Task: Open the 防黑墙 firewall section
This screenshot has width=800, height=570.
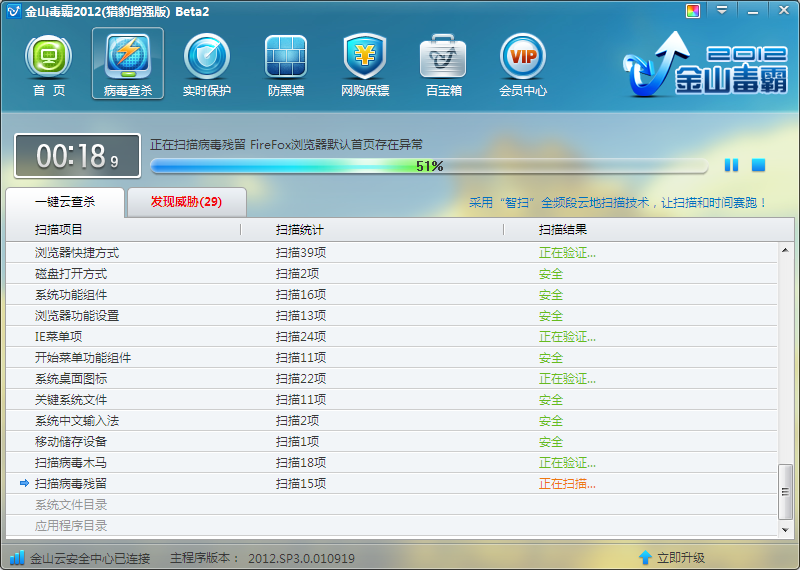Action: [285, 64]
